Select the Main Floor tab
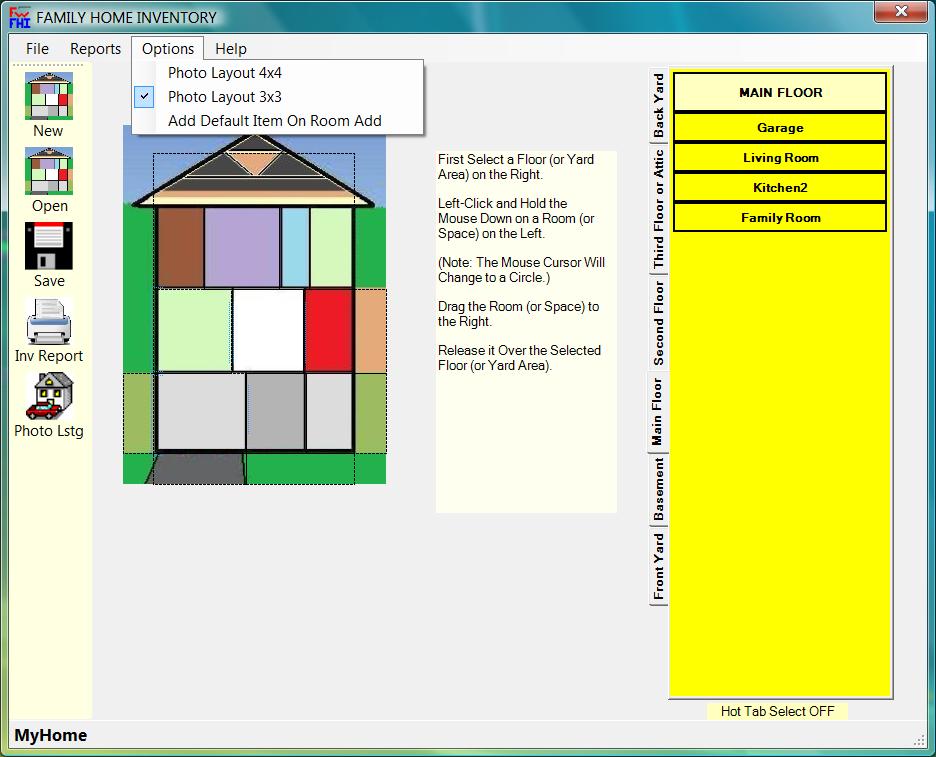The width and height of the screenshot is (936, 757). pos(657,411)
